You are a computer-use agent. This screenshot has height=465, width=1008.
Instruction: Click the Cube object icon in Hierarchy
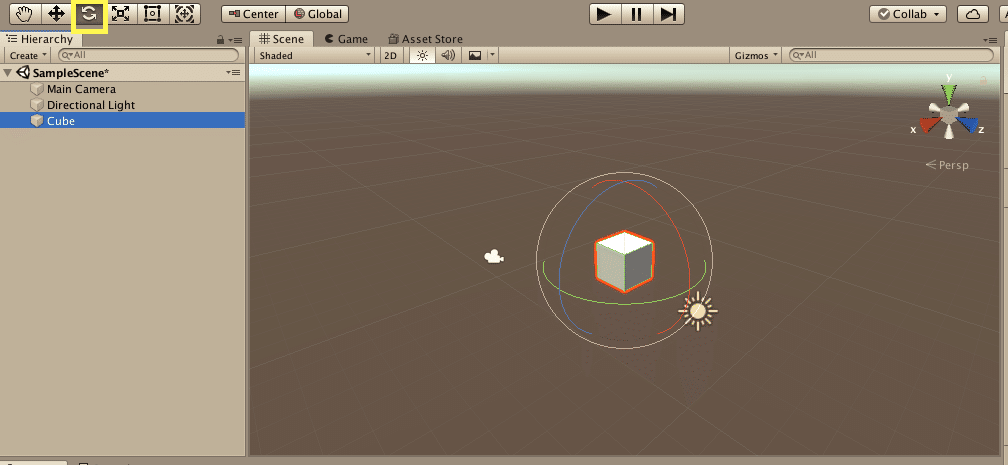[37, 120]
